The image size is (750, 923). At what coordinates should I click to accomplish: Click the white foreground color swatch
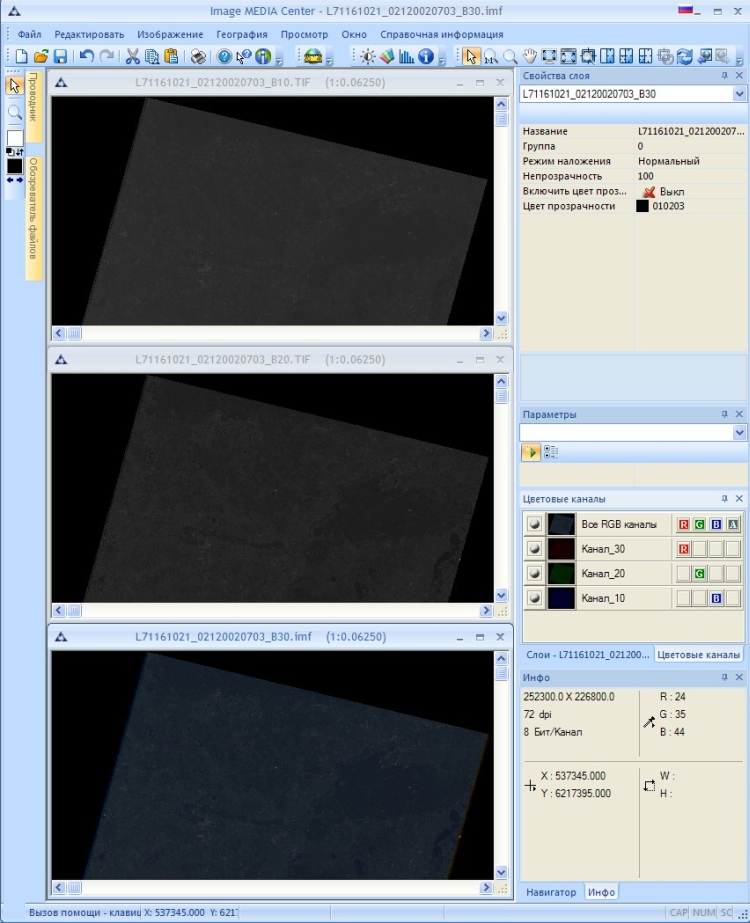(15, 138)
